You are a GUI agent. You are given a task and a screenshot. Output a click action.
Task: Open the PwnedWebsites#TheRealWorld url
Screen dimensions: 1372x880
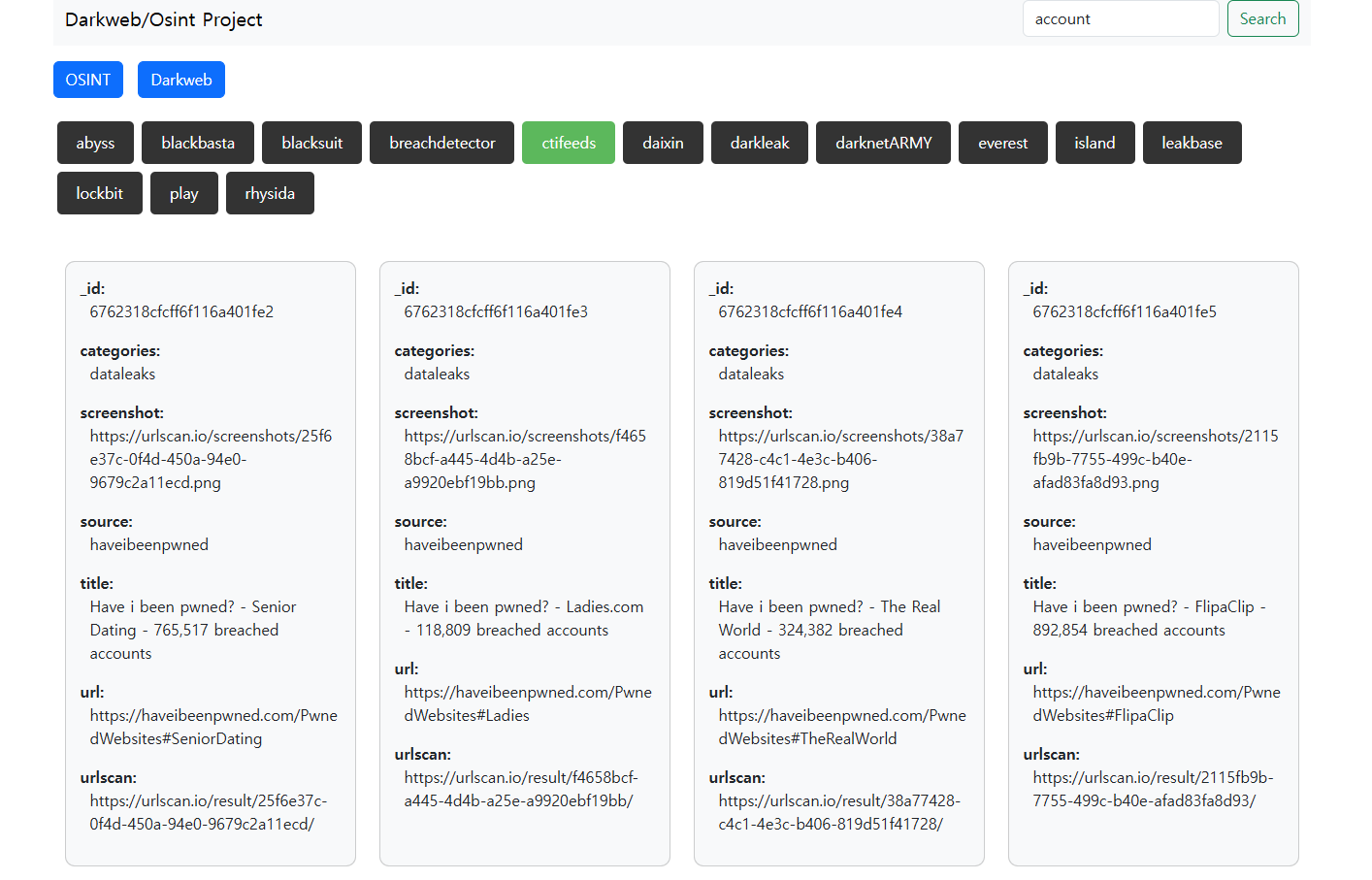click(x=842, y=727)
